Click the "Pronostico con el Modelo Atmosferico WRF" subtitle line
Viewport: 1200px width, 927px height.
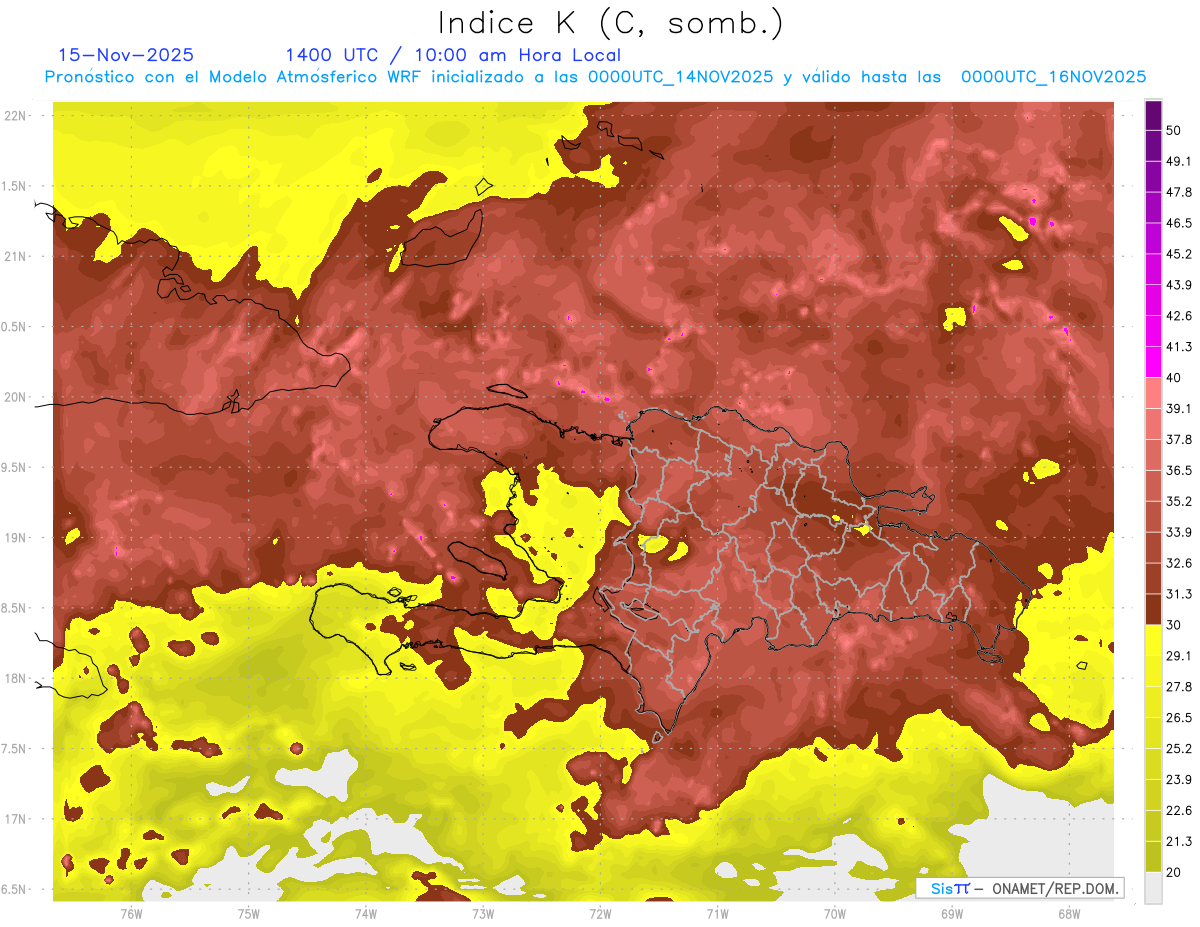pyautogui.click(x=595, y=77)
